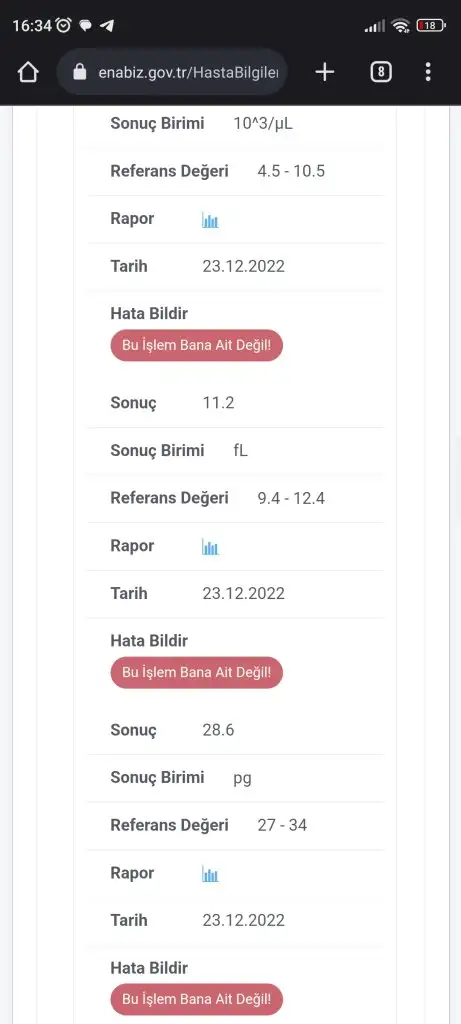Tap the Wi-Fi status icon
The height and width of the screenshot is (1024, 461).
tap(400, 25)
